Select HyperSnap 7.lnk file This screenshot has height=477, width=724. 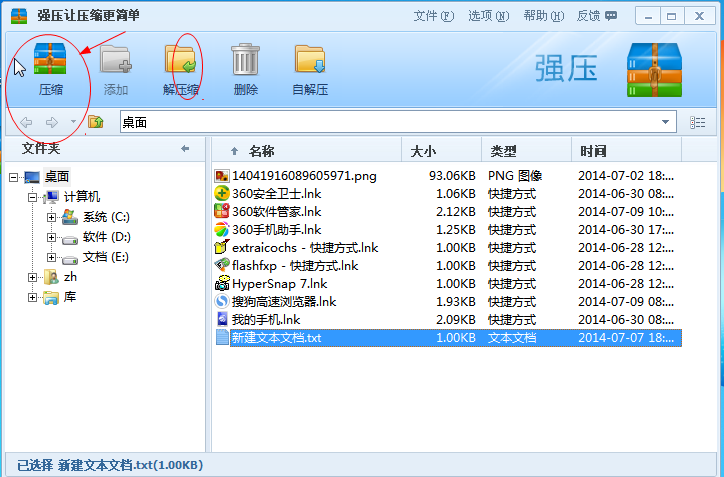(280, 284)
